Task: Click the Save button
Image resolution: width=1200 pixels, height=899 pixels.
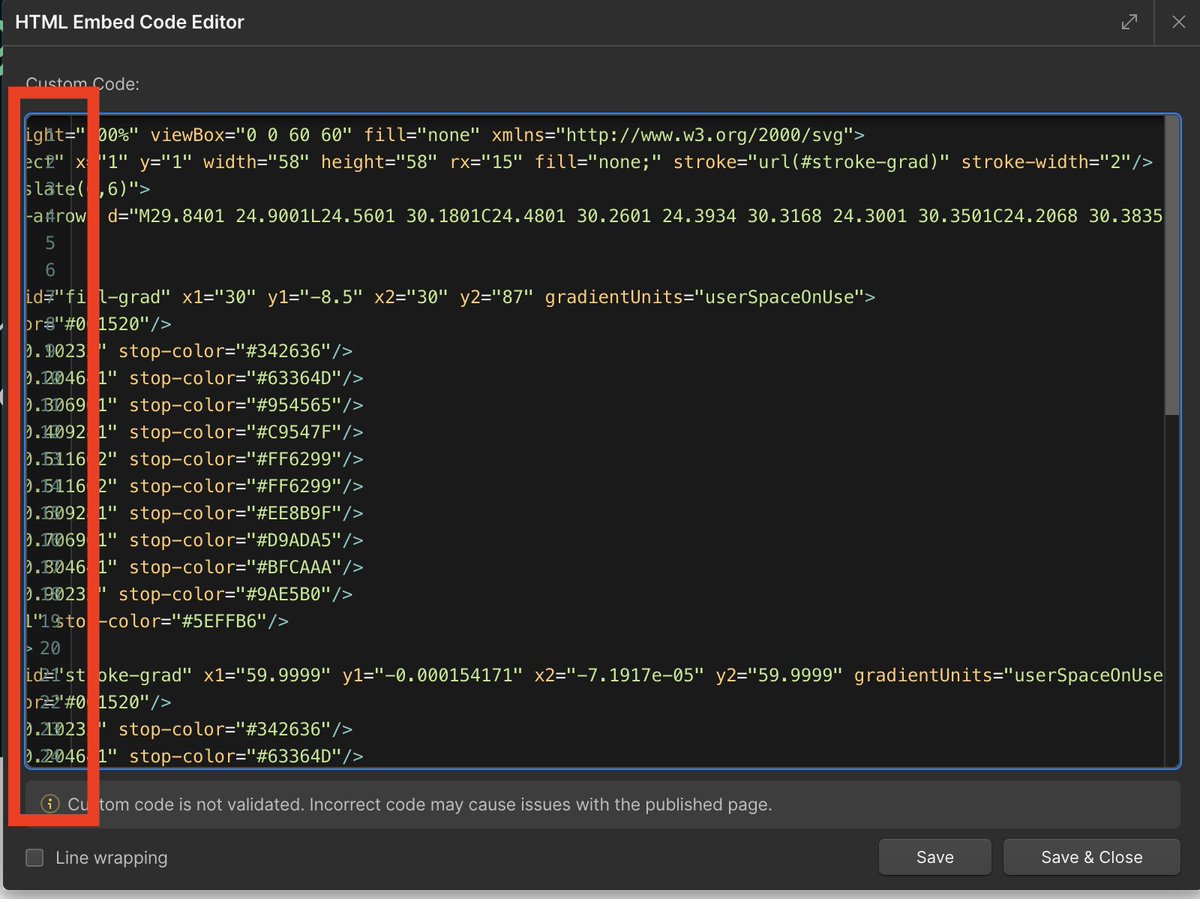Action: tap(935, 857)
